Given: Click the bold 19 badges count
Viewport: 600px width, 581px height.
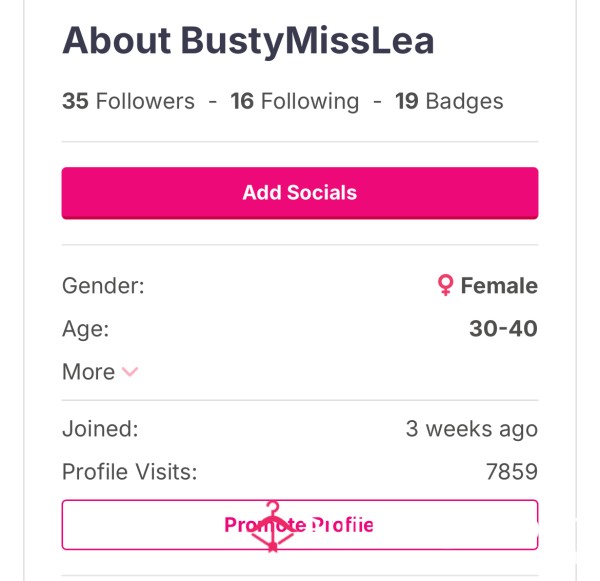Looking at the screenshot, I should coord(407,101).
